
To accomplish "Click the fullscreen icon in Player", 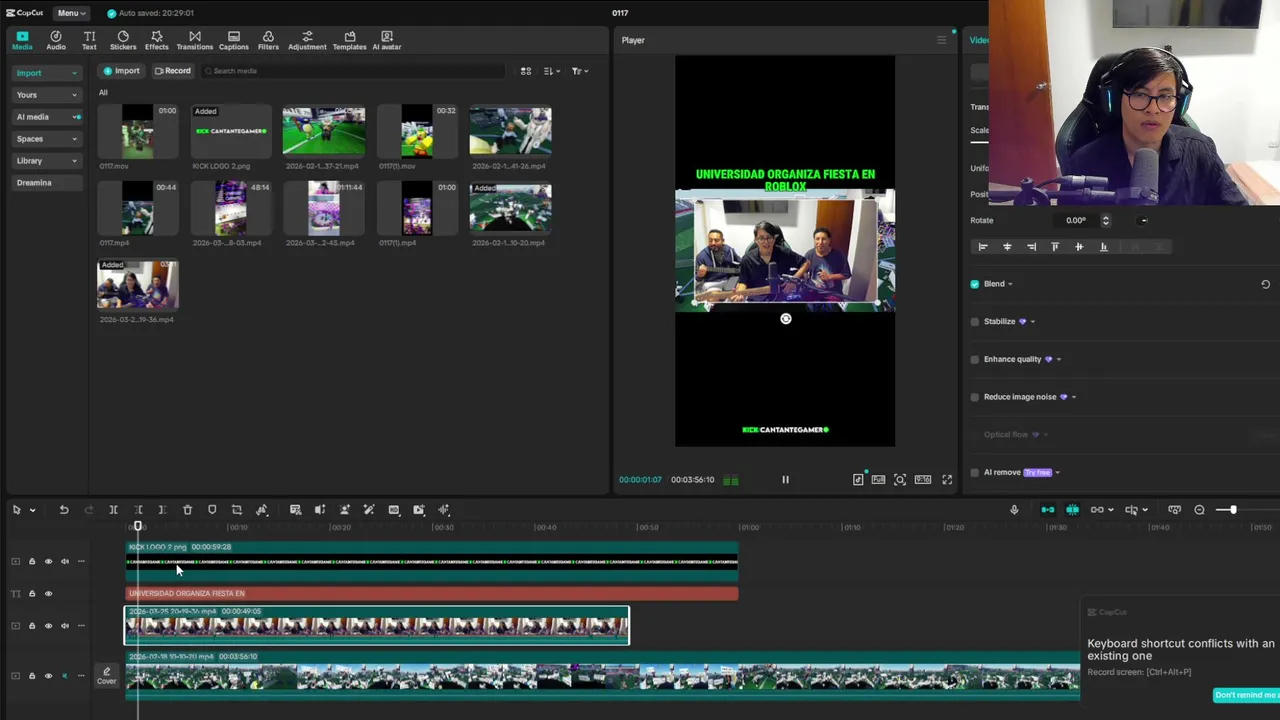I will point(947,480).
